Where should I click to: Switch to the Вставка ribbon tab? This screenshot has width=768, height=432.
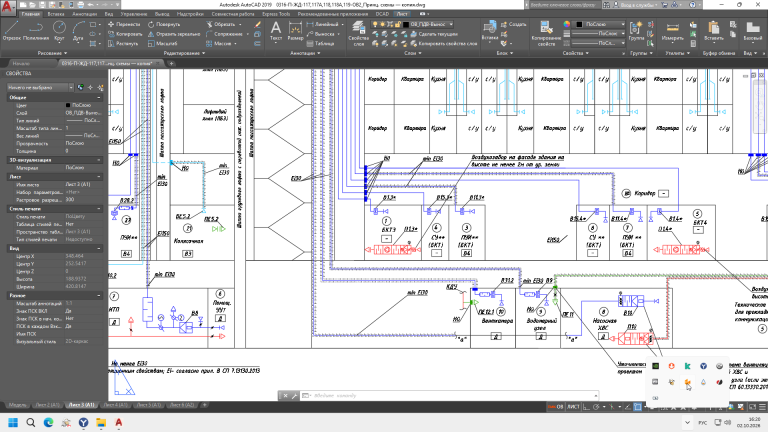56,14
